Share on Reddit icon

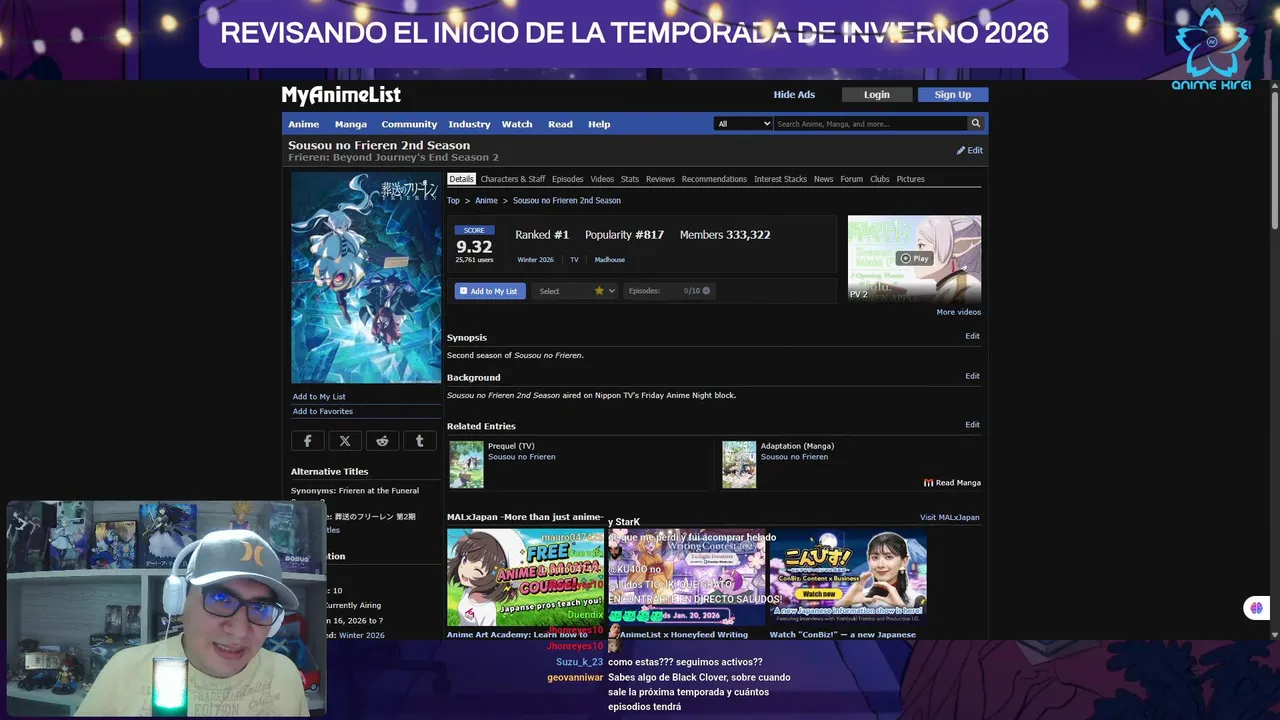pos(382,441)
